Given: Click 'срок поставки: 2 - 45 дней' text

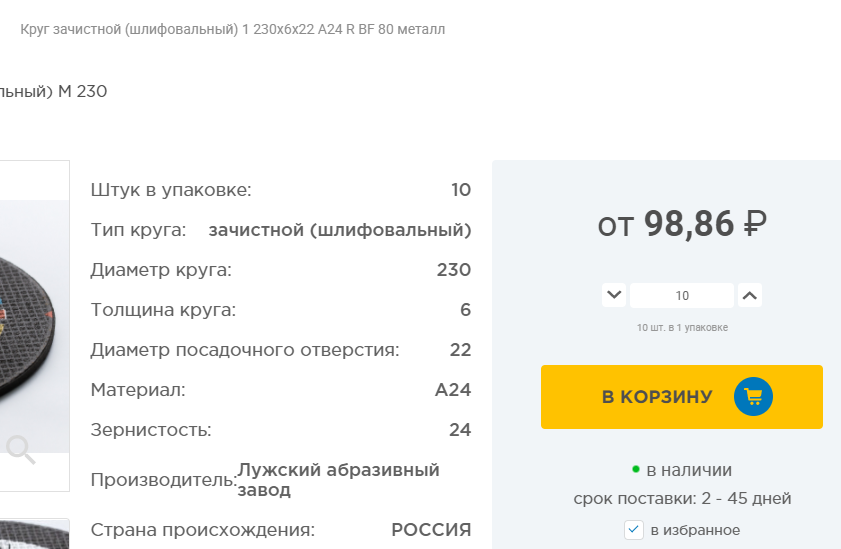Looking at the screenshot, I should 682,498.
